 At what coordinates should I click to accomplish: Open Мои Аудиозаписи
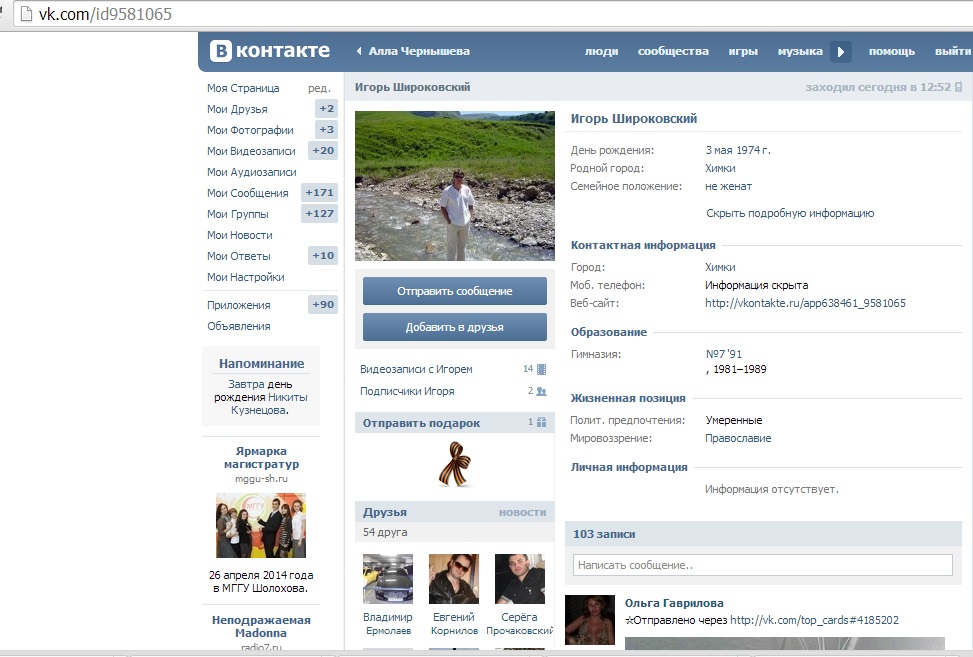tap(251, 172)
